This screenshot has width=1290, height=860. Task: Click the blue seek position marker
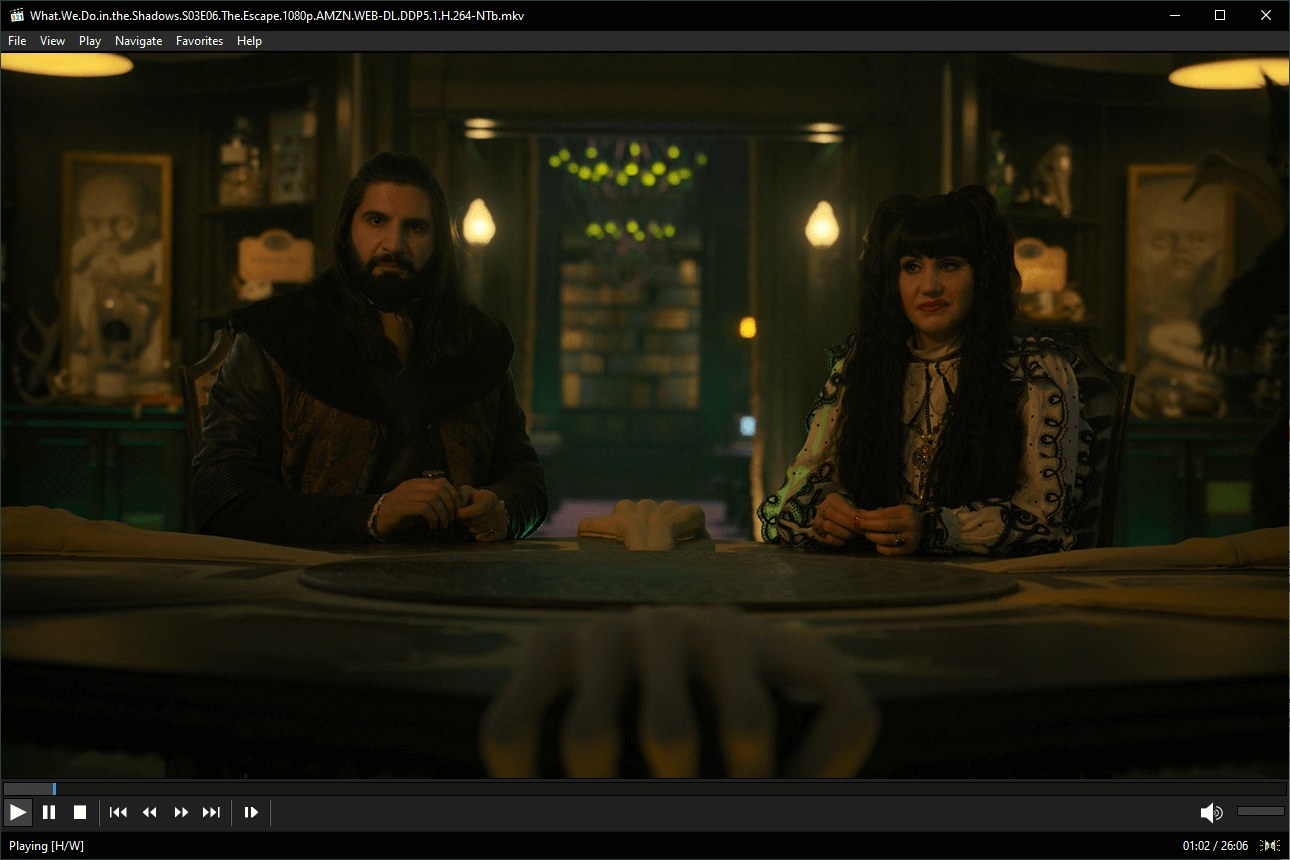54,789
